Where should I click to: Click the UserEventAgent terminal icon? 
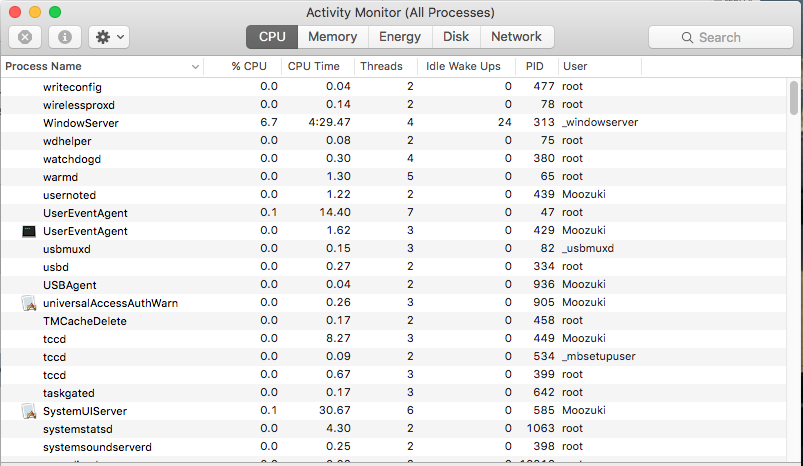pos(29,231)
